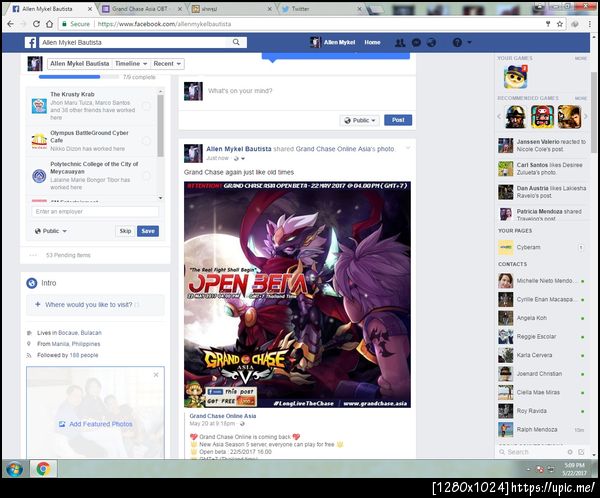
Task: Select The Krusty Krab workplace radio
Action: click(x=146, y=106)
